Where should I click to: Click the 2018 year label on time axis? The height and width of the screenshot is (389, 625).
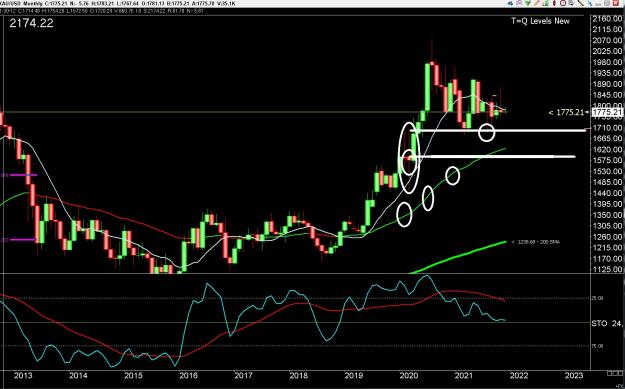(x=298, y=375)
